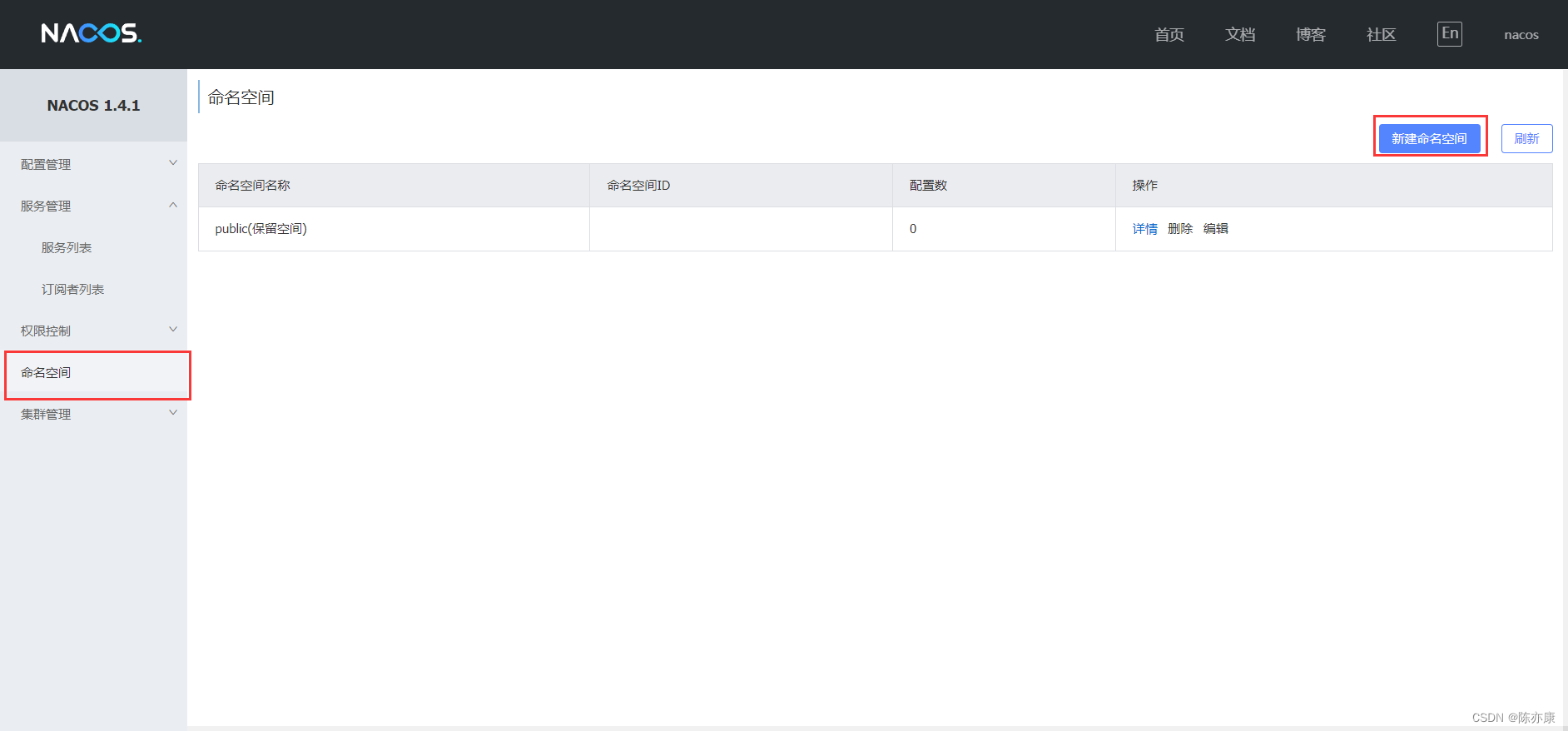
Task: Click the 新建命名空间 button
Action: [x=1429, y=138]
